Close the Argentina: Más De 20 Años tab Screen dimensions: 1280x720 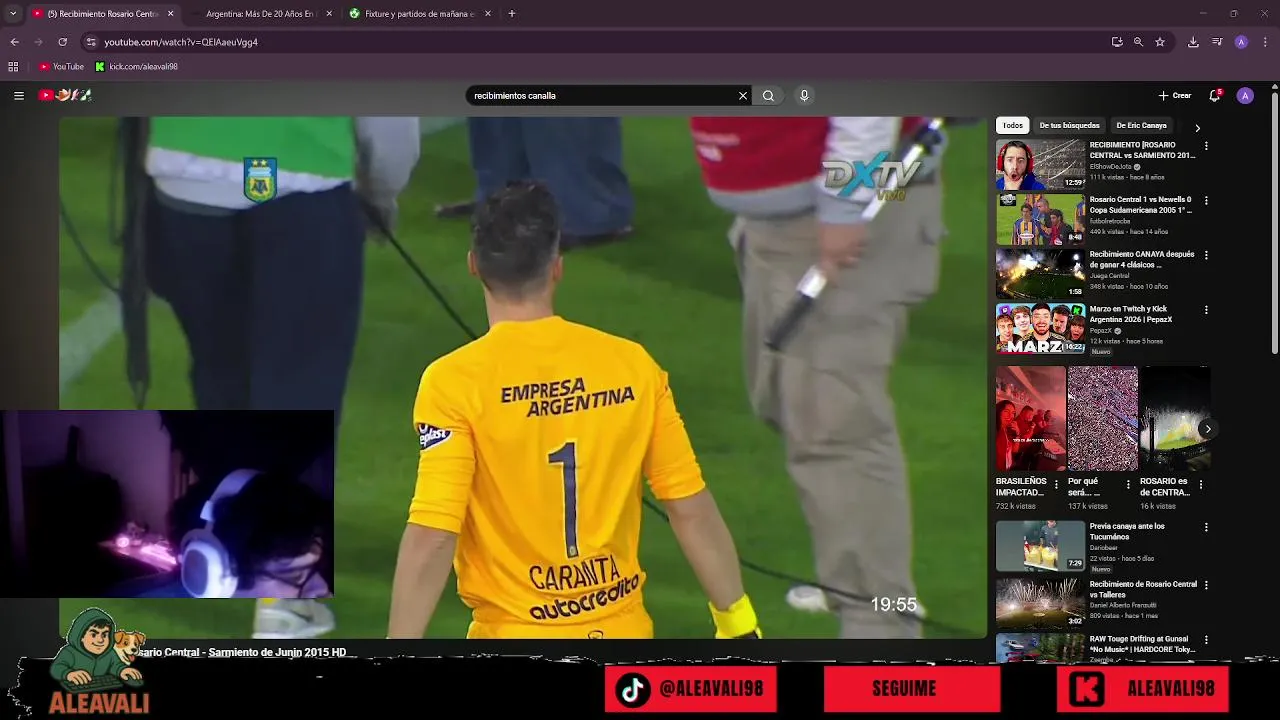pyautogui.click(x=329, y=14)
